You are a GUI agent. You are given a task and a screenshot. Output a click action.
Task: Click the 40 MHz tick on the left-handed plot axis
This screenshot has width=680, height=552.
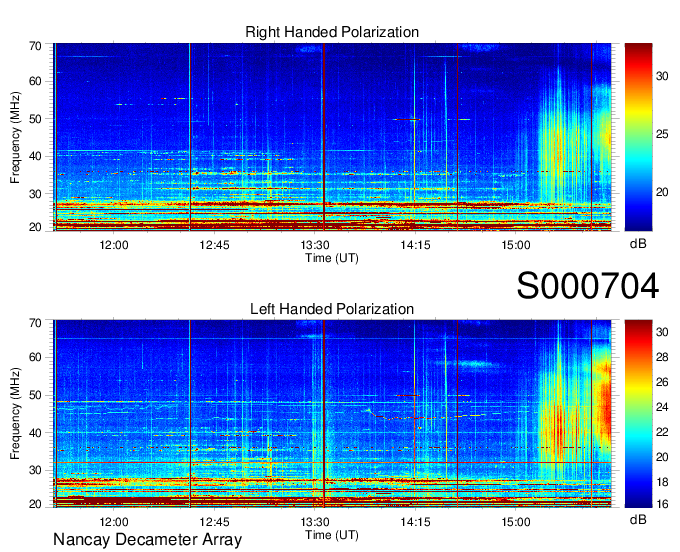tap(35, 433)
